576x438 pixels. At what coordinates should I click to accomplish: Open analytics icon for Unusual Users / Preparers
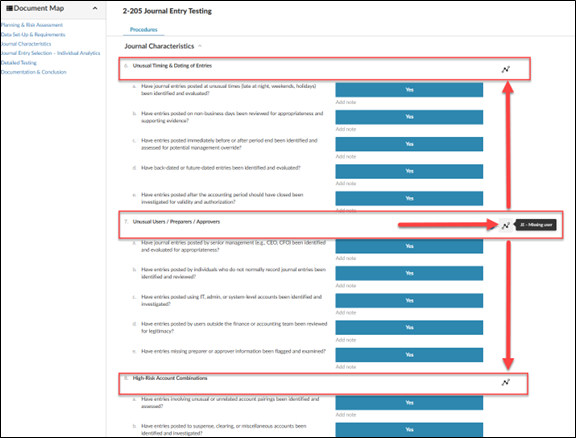coord(505,225)
